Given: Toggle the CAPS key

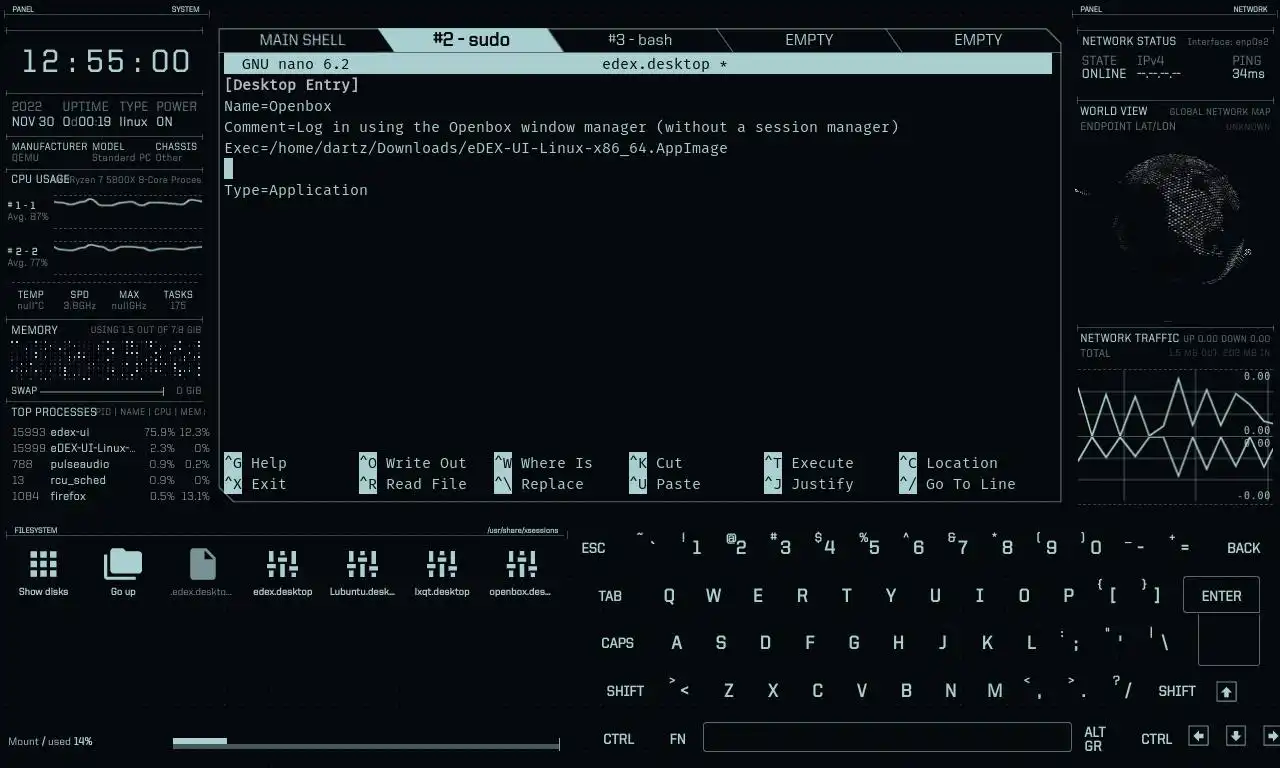Looking at the screenshot, I should pyautogui.click(x=617, y=643).
